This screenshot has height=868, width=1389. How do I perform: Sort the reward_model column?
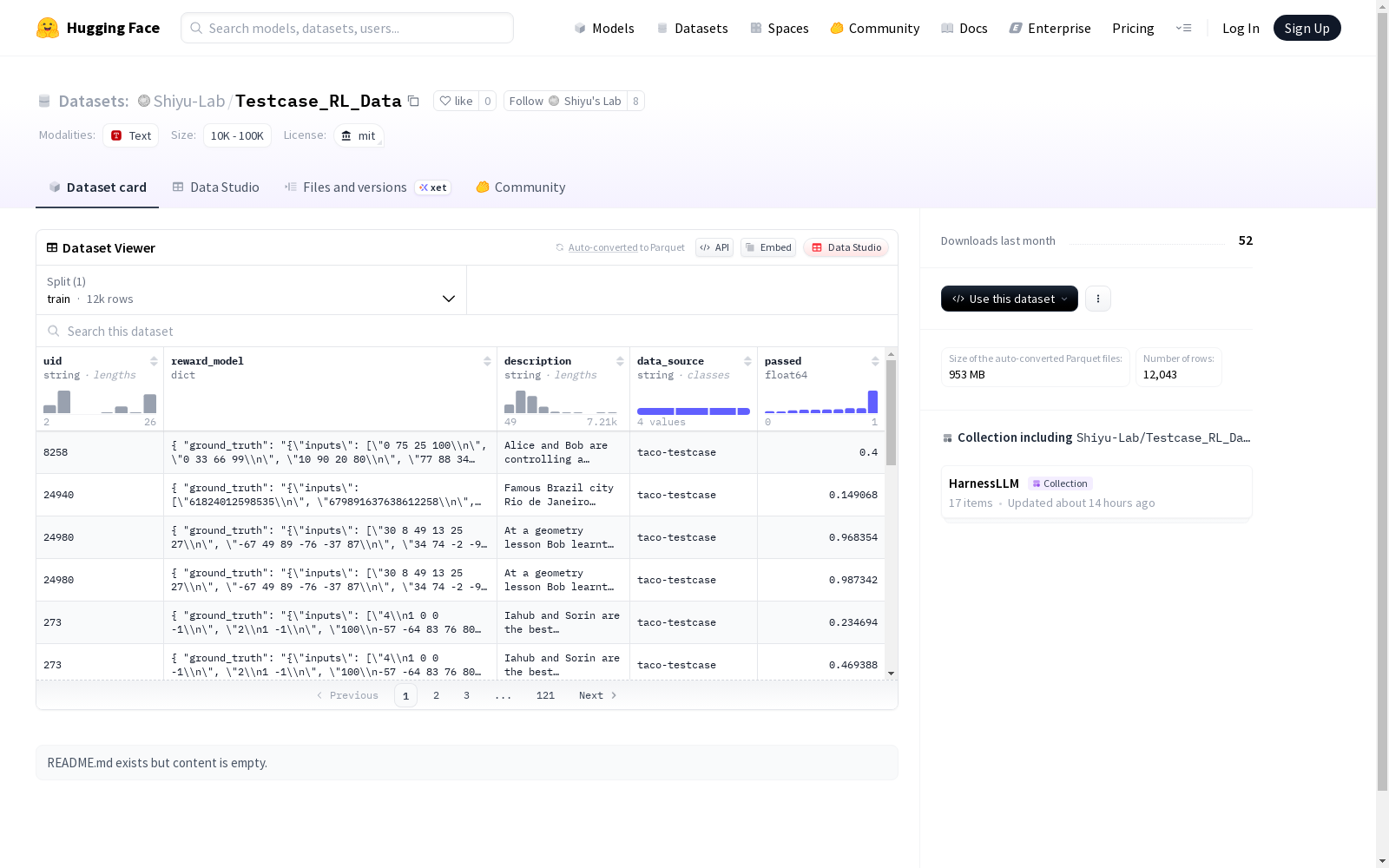point(487,361)
